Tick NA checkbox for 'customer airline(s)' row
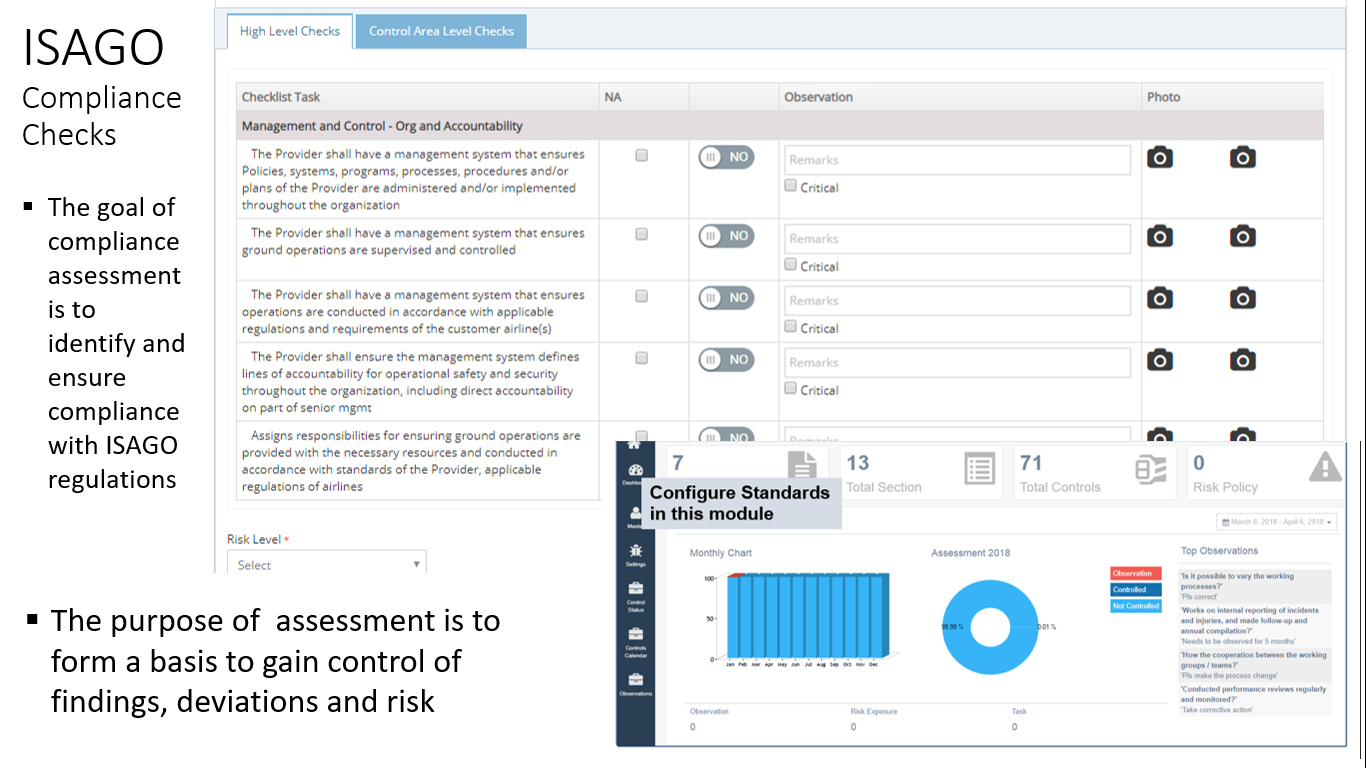Screen dimensions: 1366x768 point(642,296)
